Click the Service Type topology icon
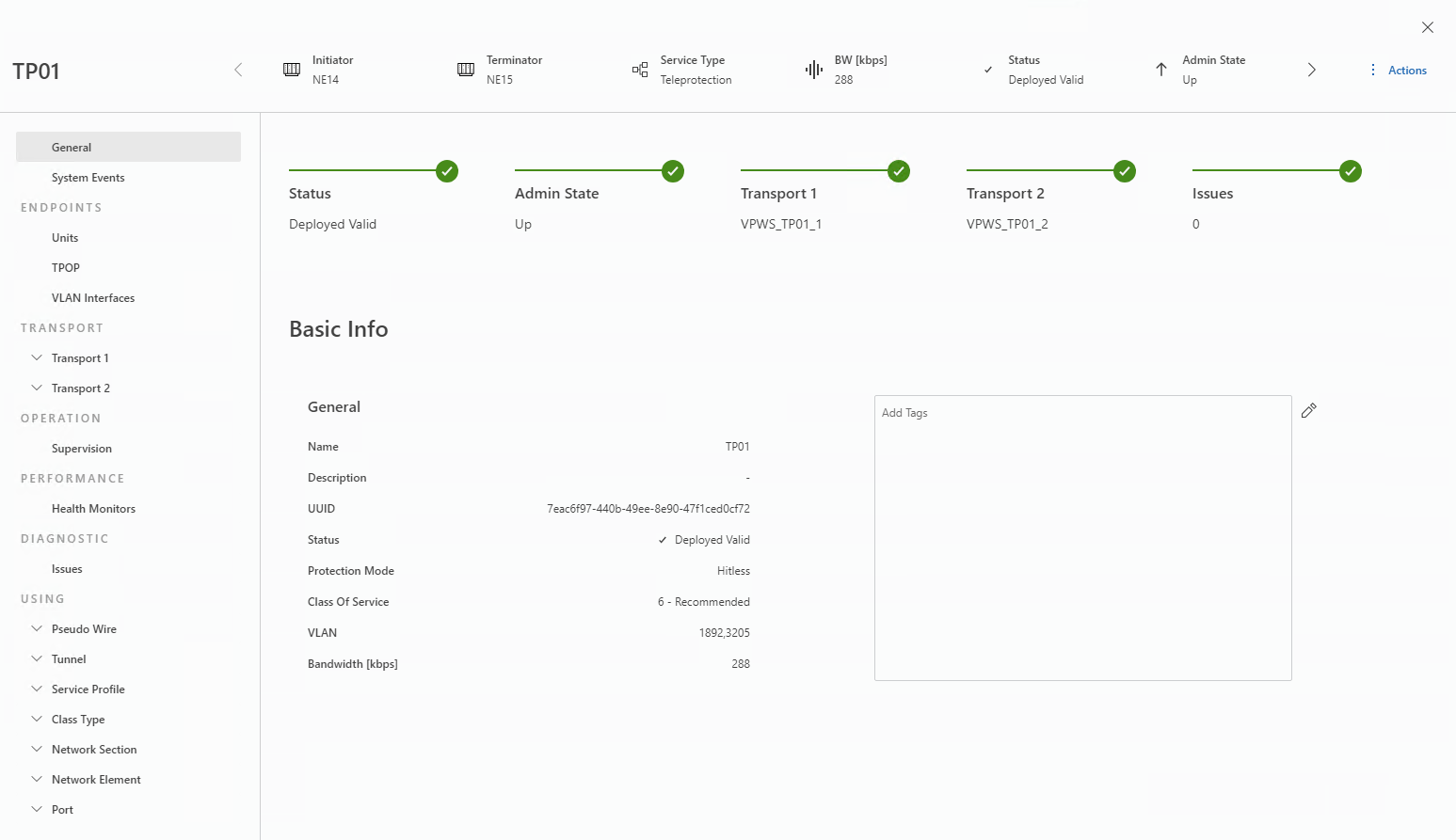 (x=640, y=70)
